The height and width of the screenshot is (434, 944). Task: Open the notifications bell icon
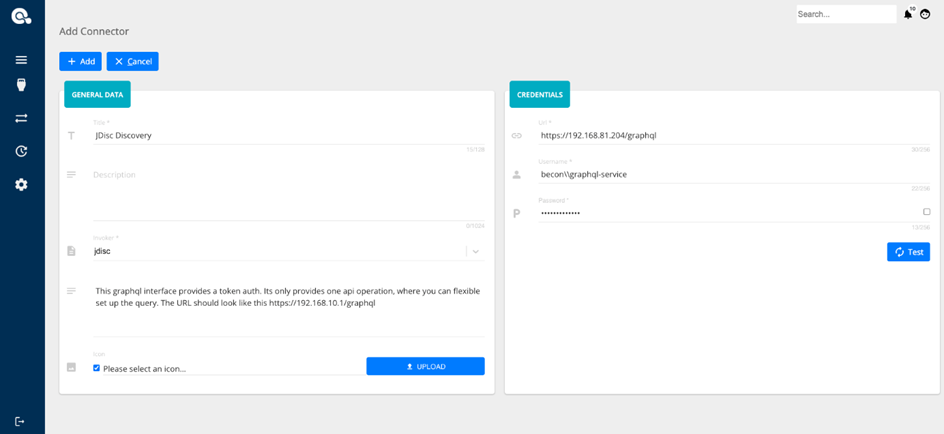pos(908,14)
